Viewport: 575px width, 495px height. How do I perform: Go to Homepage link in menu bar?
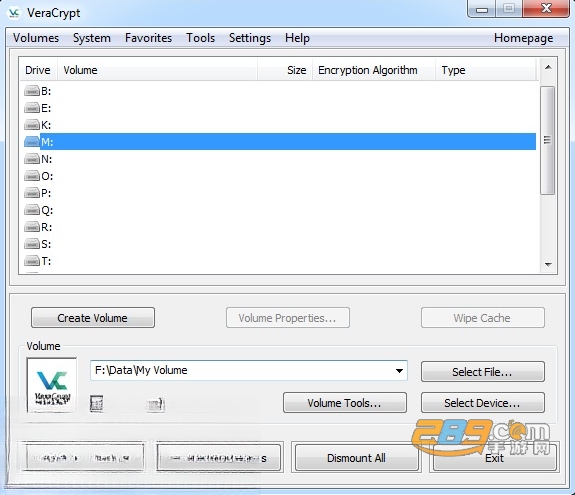pyautogui.click(x=523, y=38)
